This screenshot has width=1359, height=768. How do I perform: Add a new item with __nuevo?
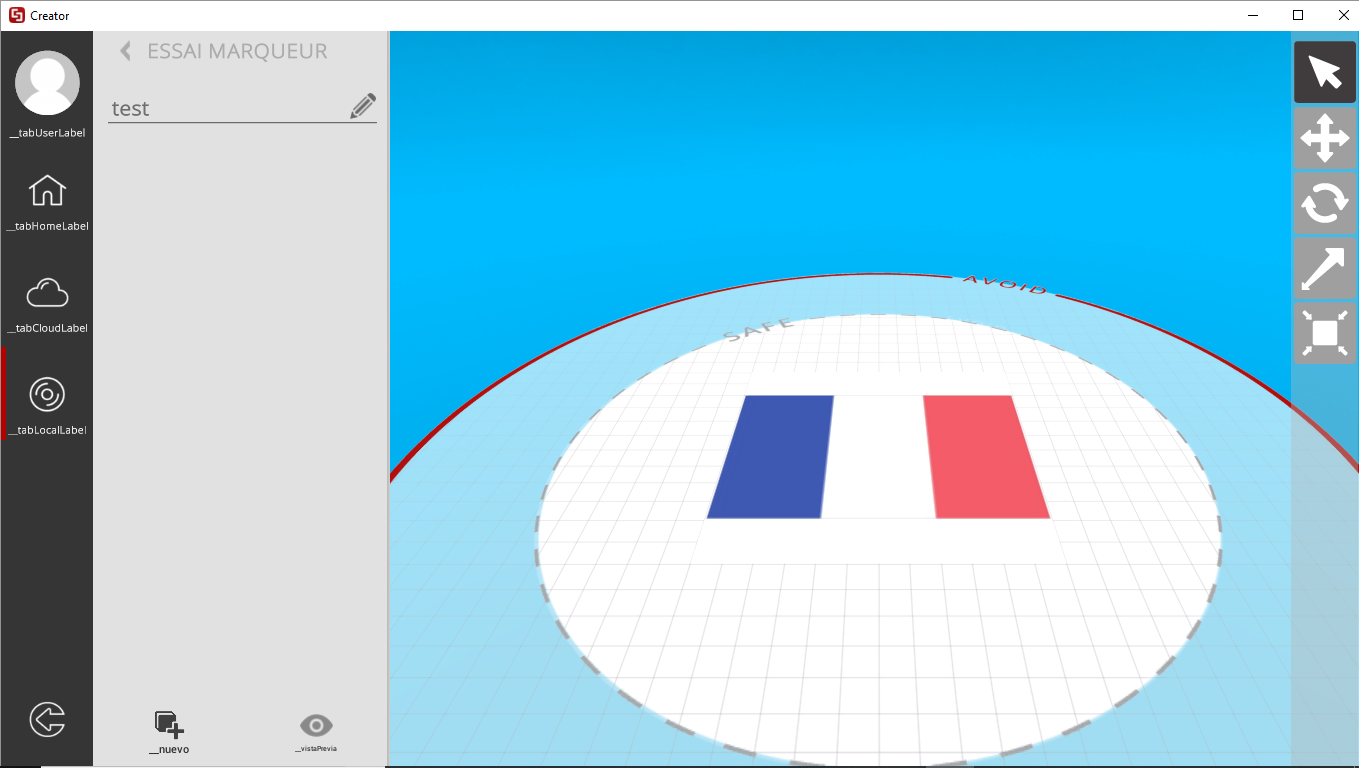[x=169, y=733]
